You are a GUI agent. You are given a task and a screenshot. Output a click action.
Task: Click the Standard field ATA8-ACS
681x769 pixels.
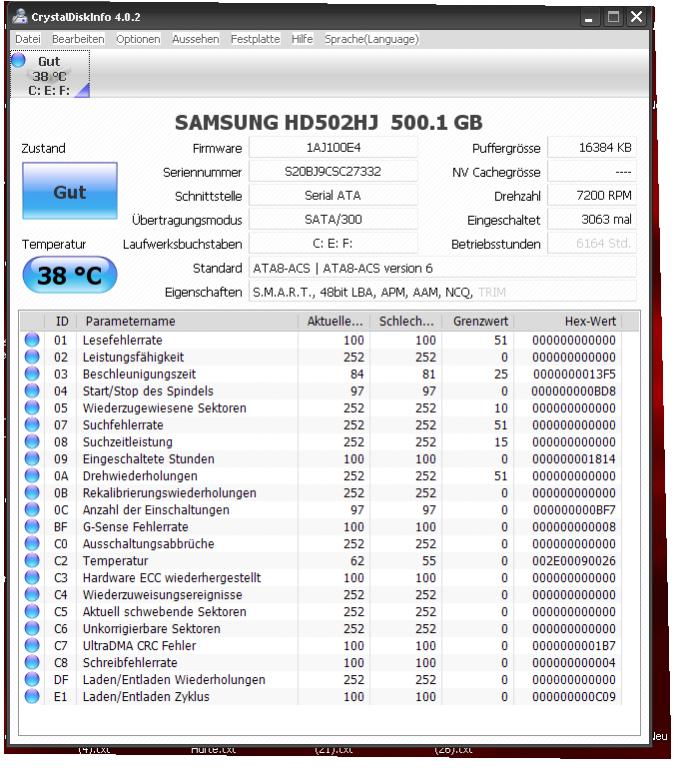pyautogui.click(x=443, y=268)
